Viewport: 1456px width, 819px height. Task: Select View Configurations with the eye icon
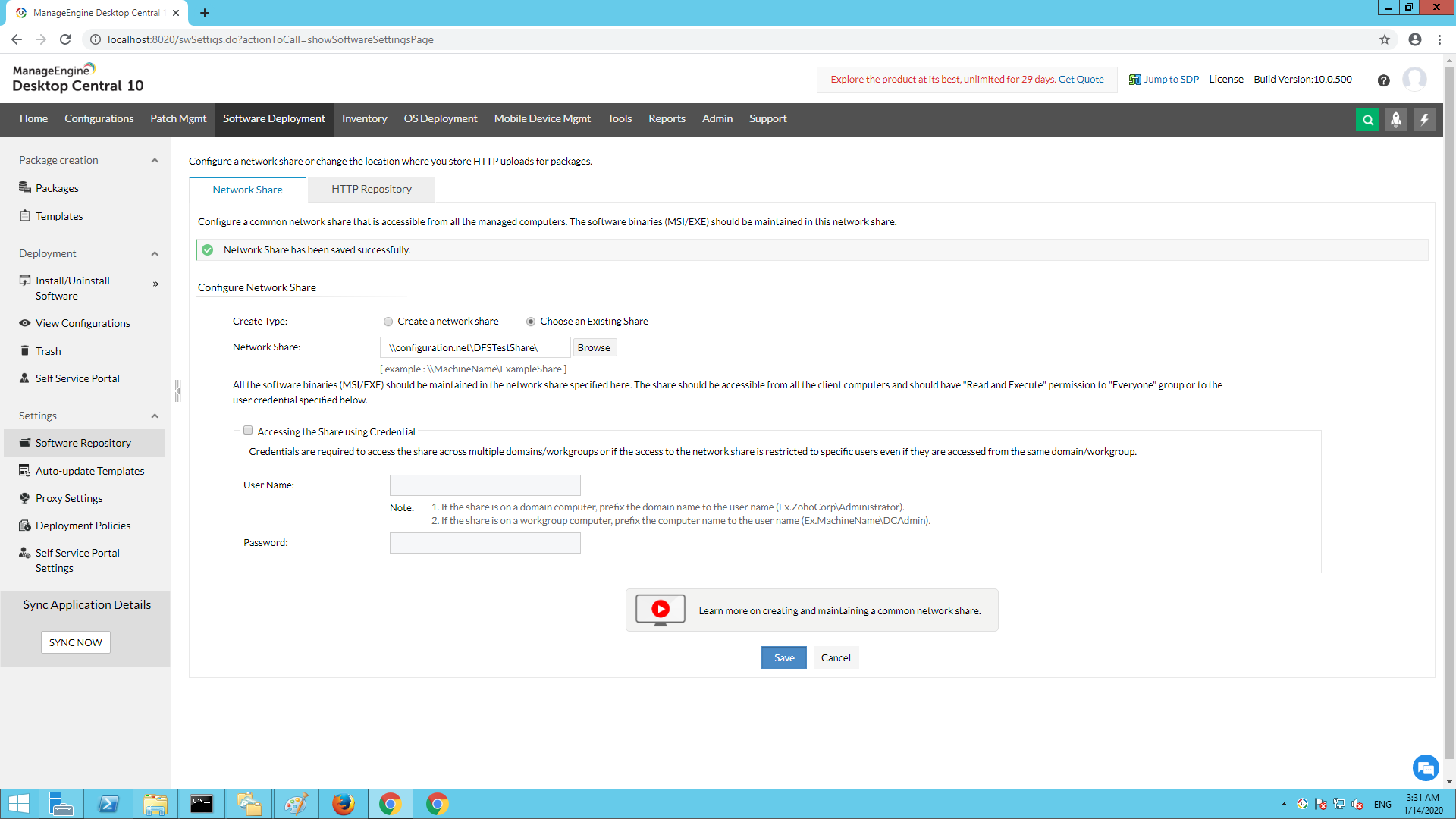pos(83,322)
